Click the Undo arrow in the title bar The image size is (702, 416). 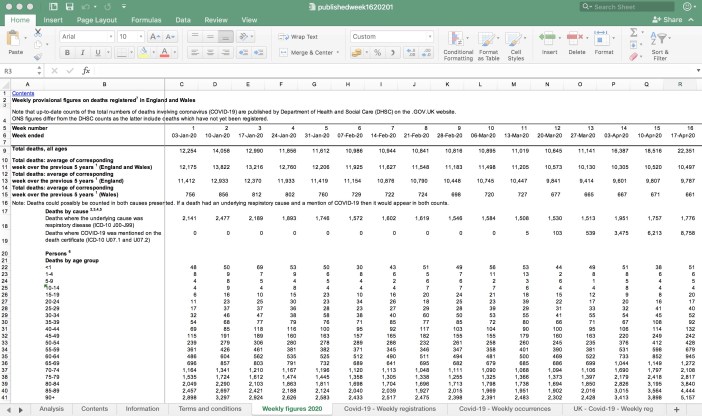[86, 7]
